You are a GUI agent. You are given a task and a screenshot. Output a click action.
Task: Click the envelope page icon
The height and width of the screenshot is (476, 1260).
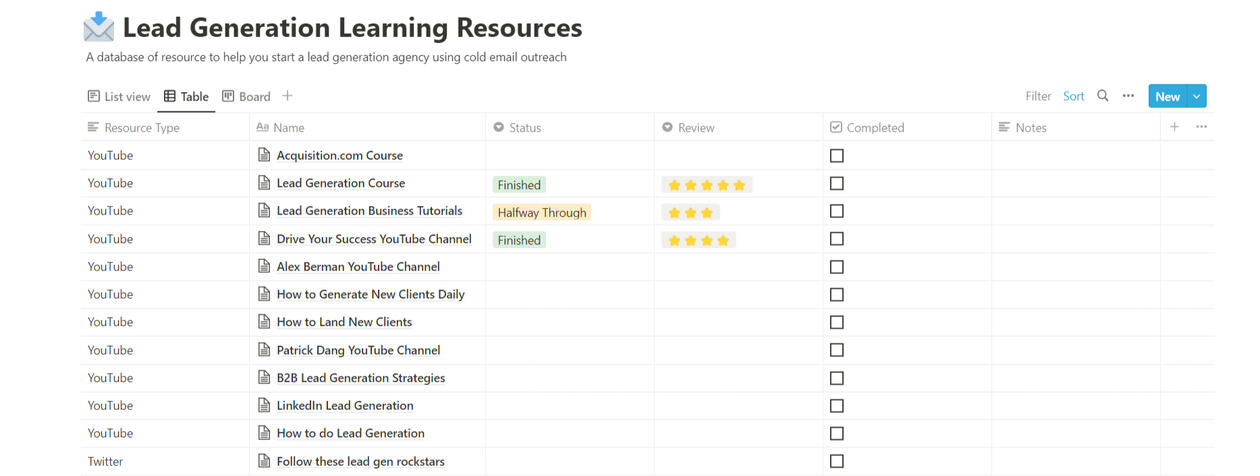point(99,27)
